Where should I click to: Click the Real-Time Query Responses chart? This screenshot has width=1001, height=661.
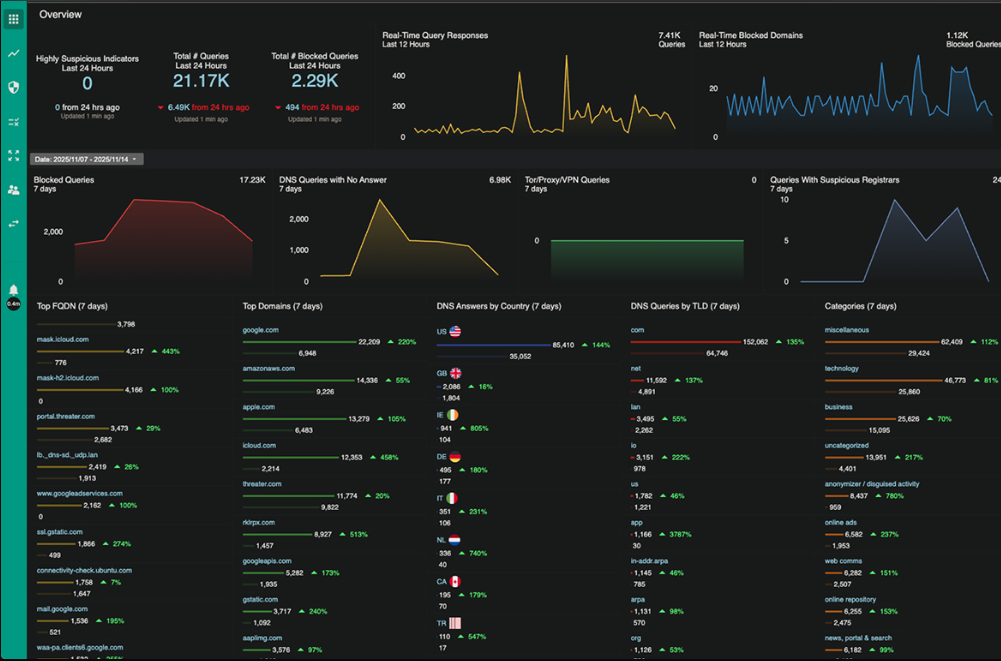click(x=545, y=96)
